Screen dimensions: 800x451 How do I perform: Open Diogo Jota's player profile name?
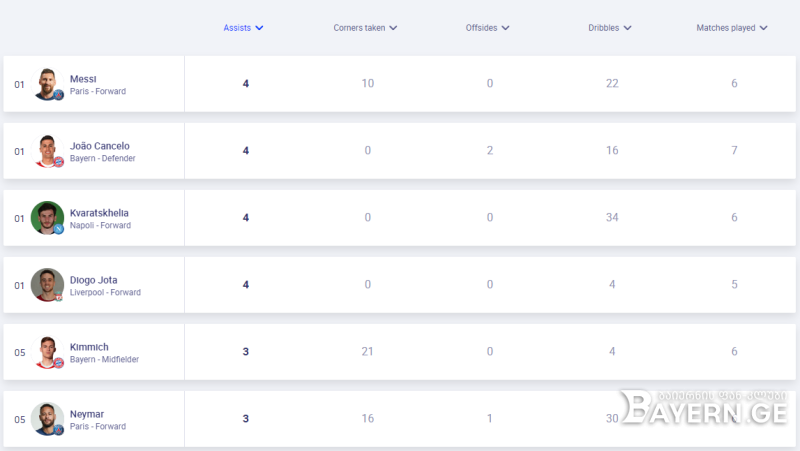point(93,280)
